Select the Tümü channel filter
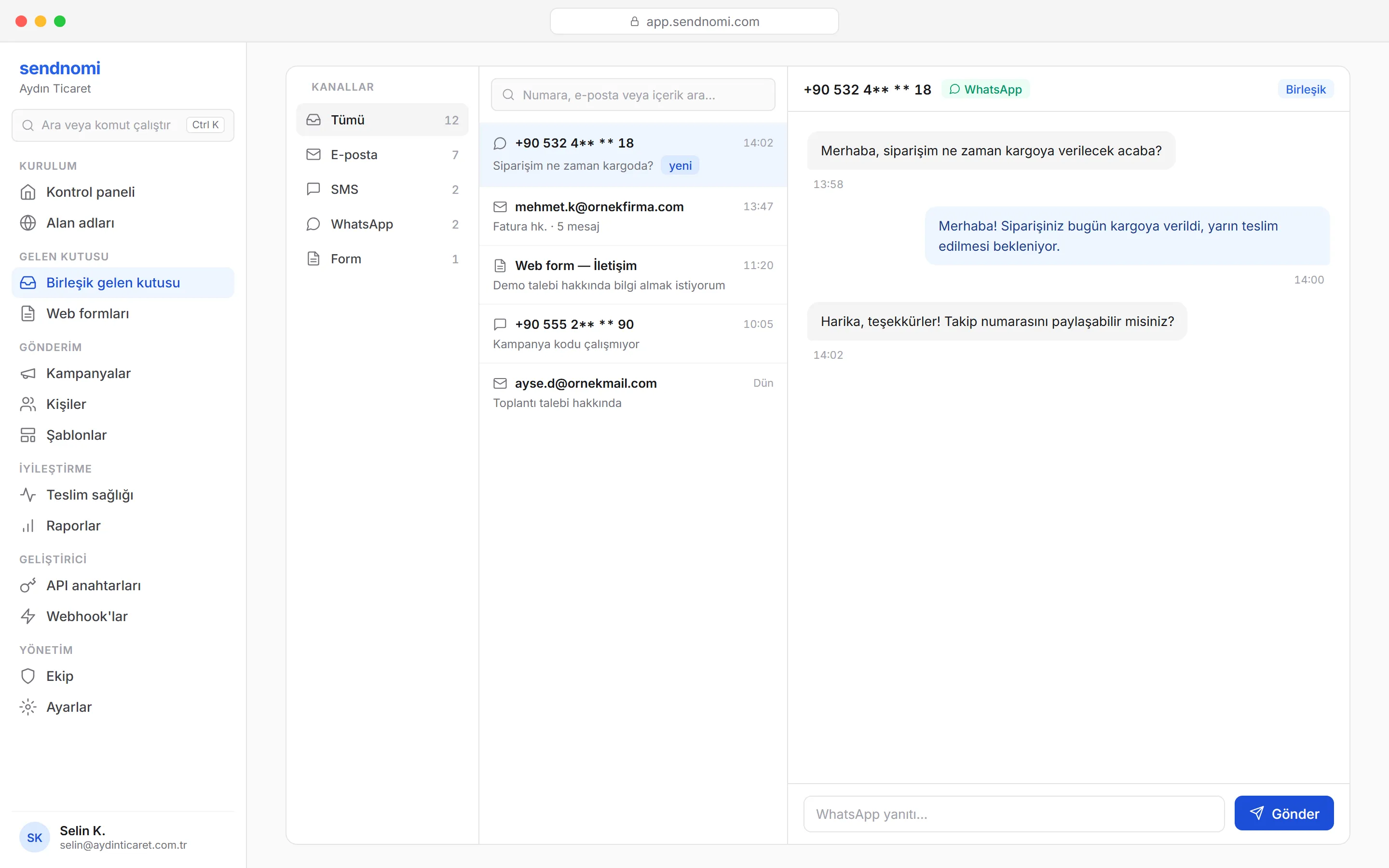 [x=382, y=120]
